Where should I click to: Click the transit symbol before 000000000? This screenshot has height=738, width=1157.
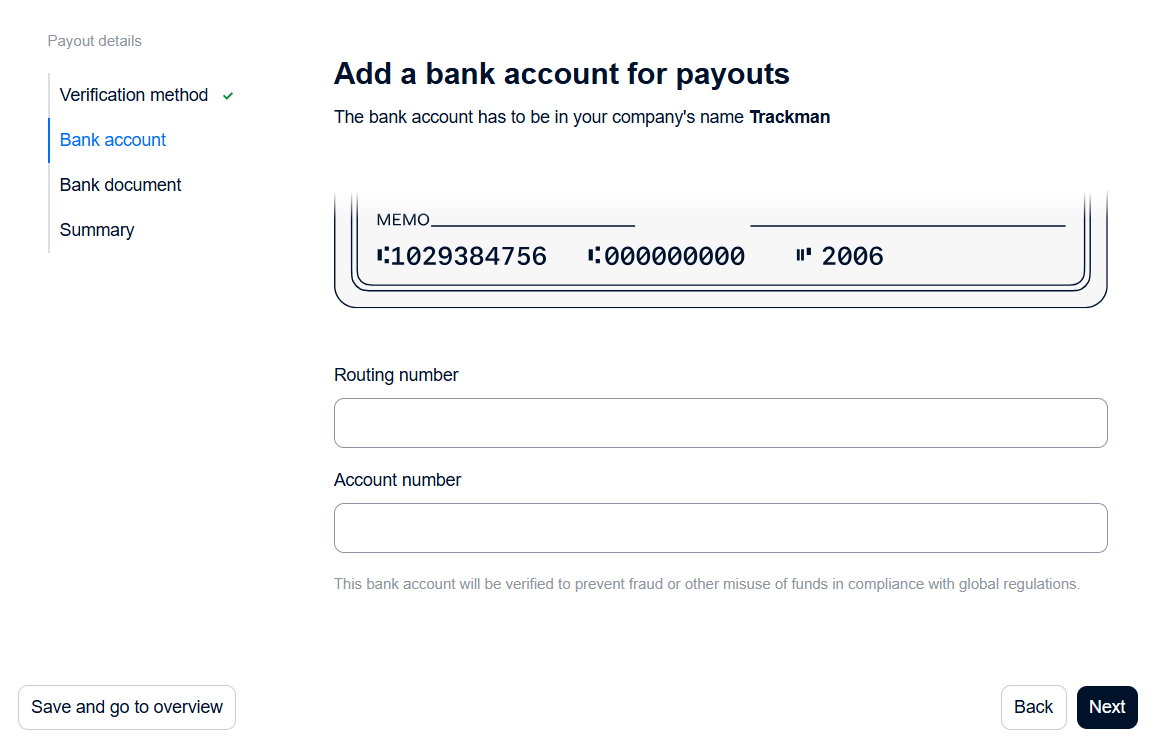click(x=594, y=255)
